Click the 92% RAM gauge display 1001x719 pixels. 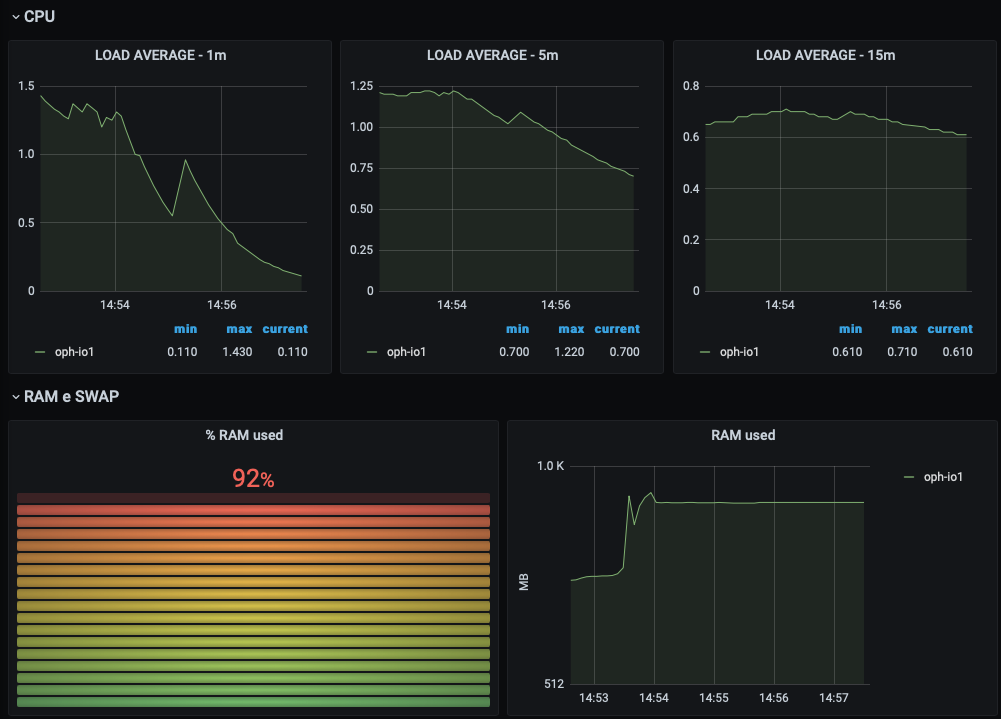click(x=253, y=479)
